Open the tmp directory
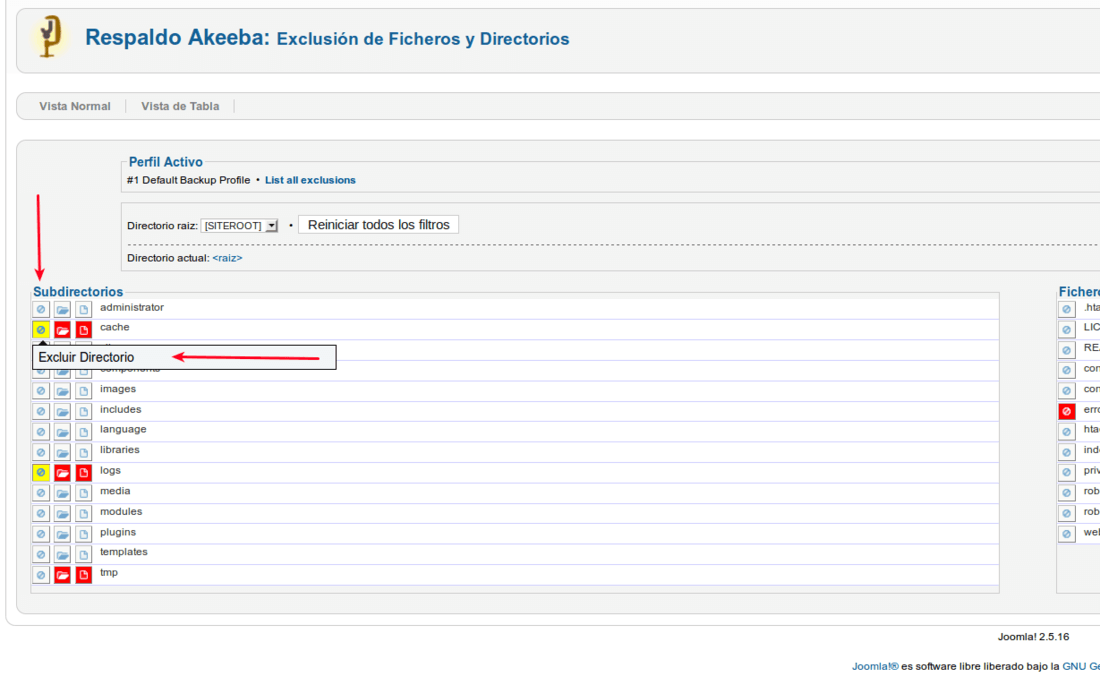Screen dimensions: 1100x685 tap(109, 573)
